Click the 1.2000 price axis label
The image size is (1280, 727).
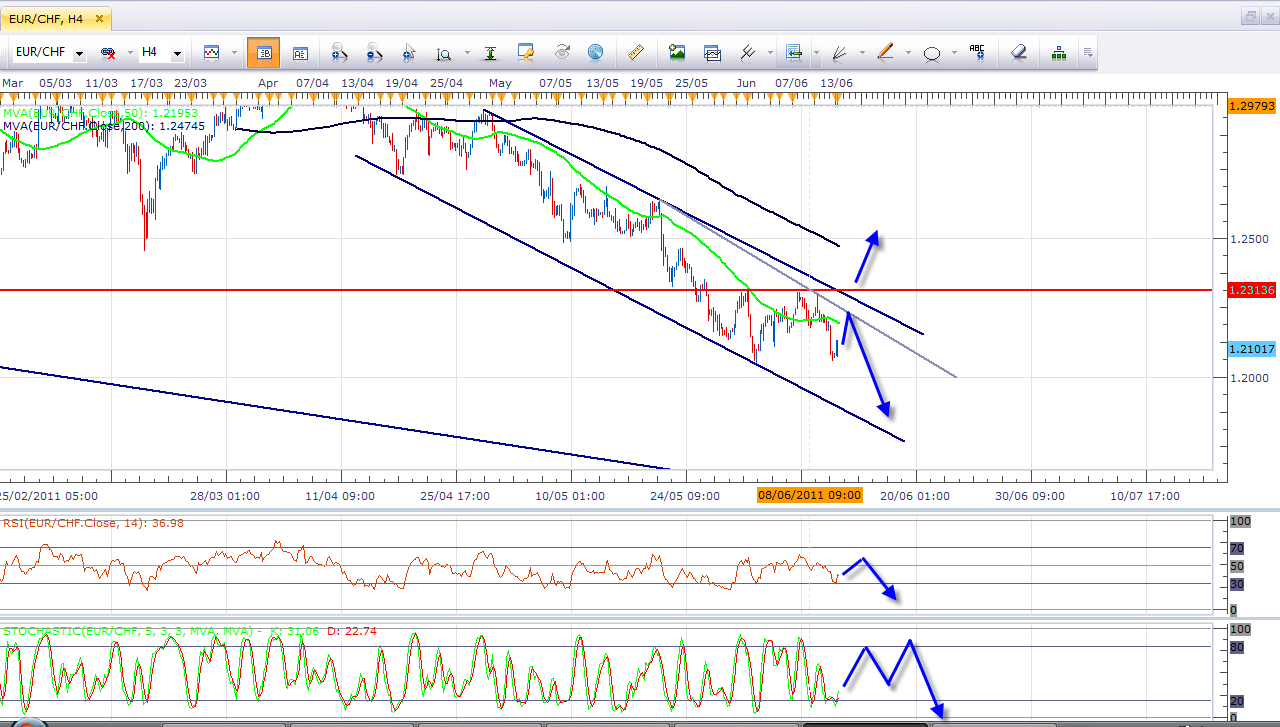click(1249, 378)
